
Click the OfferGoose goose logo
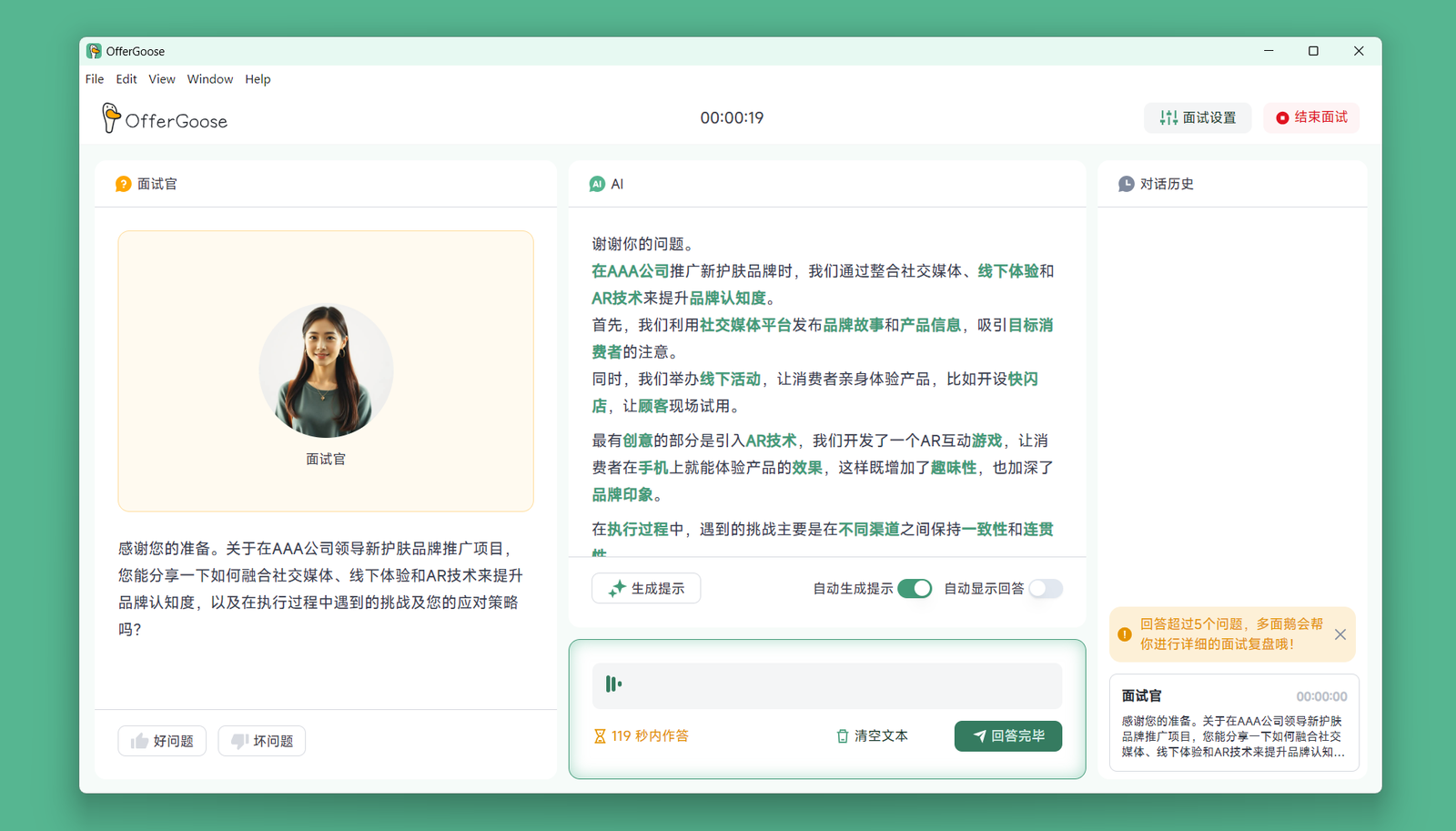click(111, 117)
